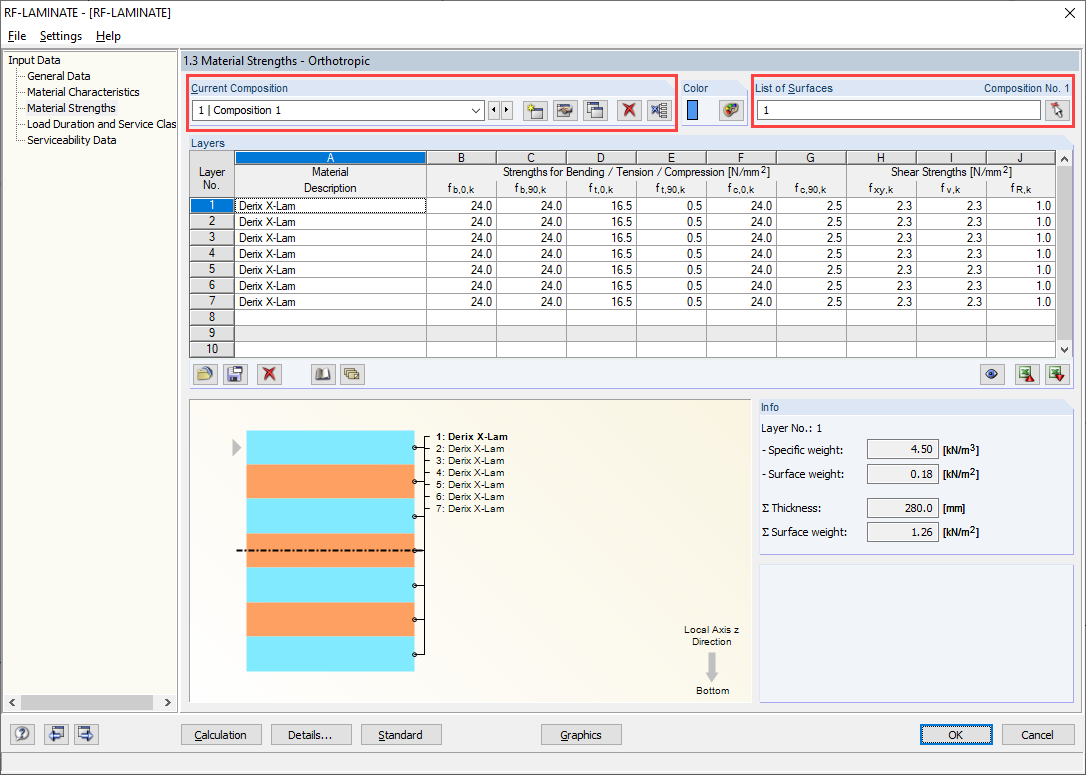Click the Specific weight field 4.50
1086x775 pixels.
click(902, 449)
